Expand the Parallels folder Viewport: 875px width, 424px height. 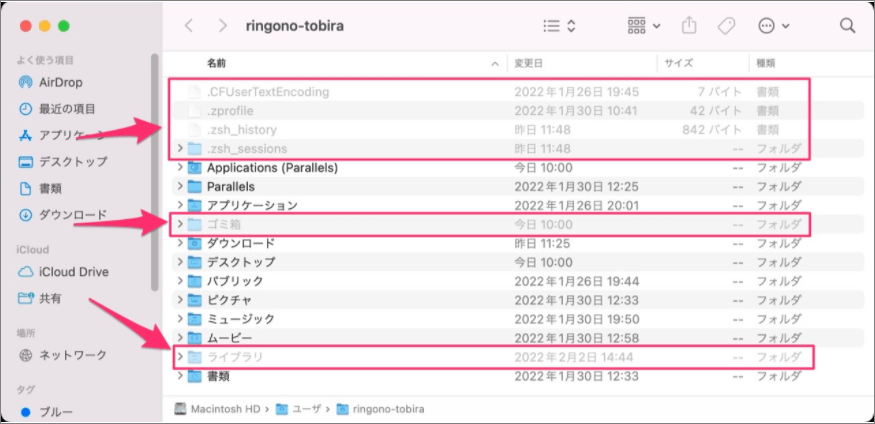(x=180, y=186)
